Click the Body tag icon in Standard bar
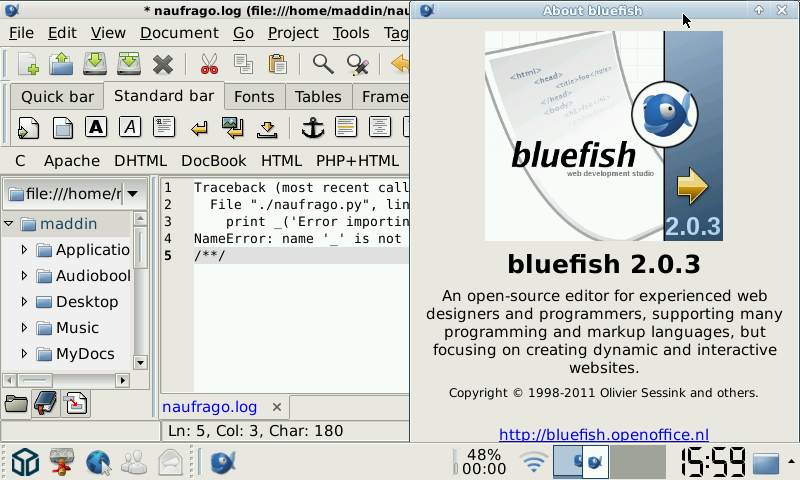This screenshot has height=480, width=800. [x=63, y=128]
